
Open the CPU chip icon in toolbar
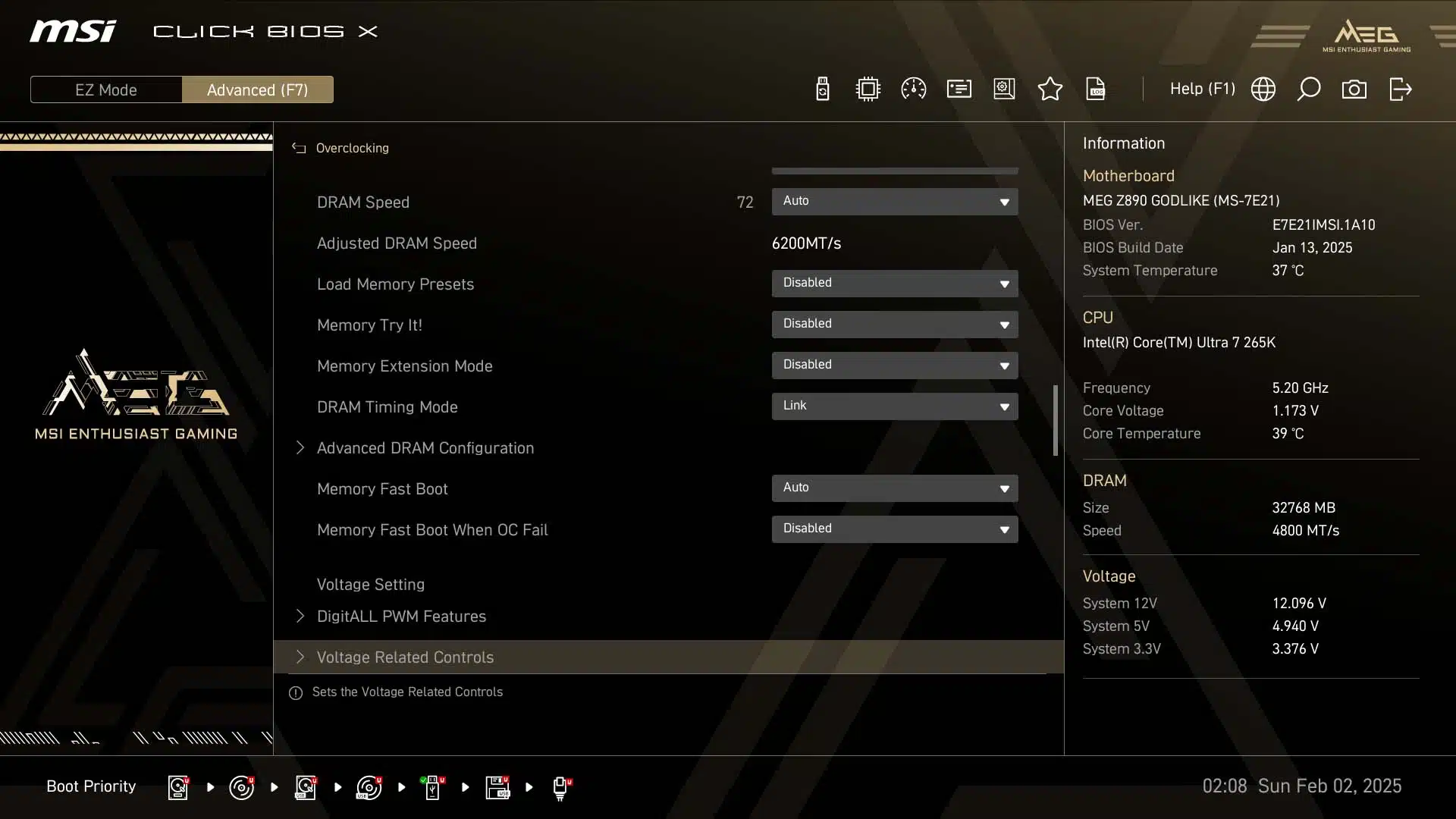868,89
